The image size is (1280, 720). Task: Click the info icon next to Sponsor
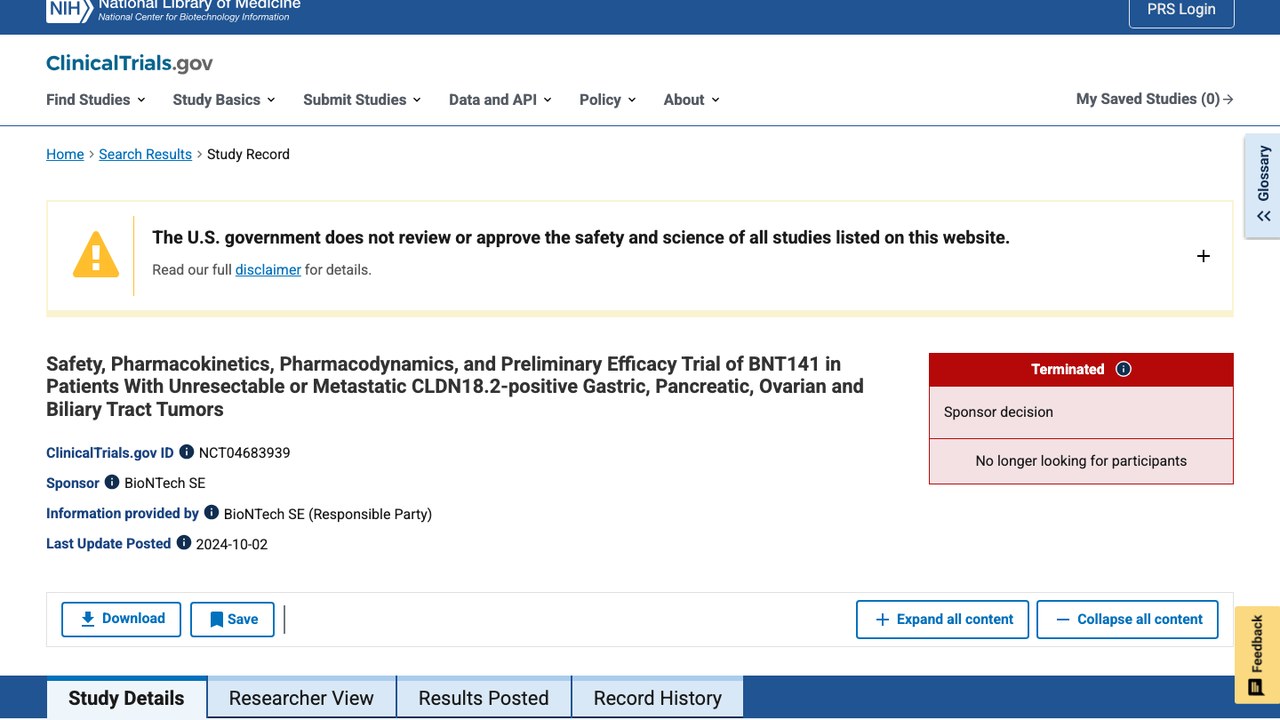pyautogui.click(x=112, y=482)
